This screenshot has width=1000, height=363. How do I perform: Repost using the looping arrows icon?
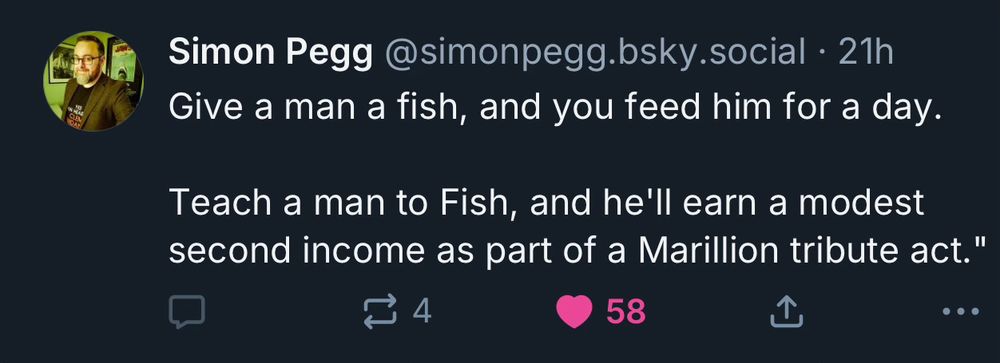[x=379, y=312]
